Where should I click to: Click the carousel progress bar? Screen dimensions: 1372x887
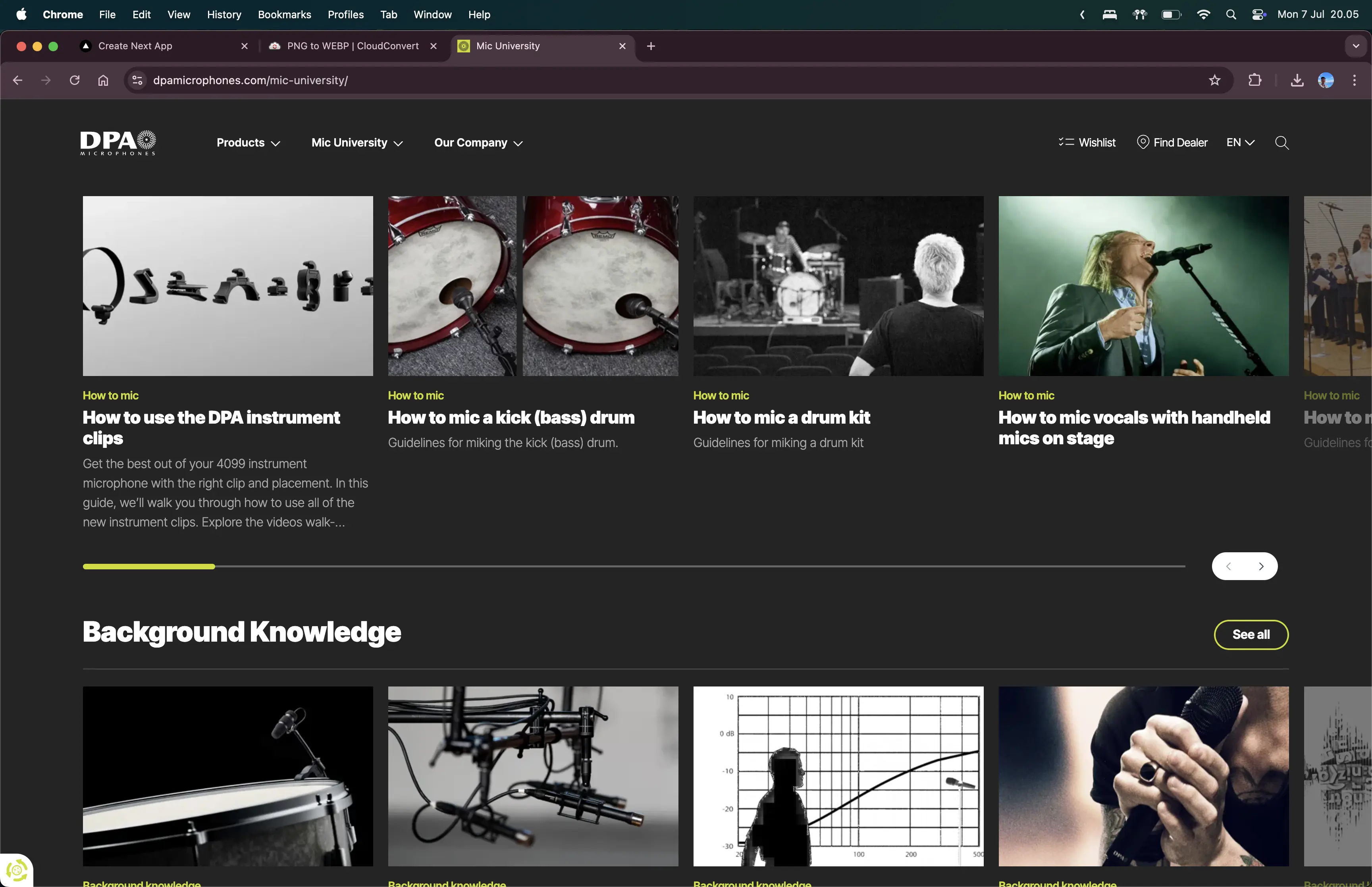pos(634,567)
